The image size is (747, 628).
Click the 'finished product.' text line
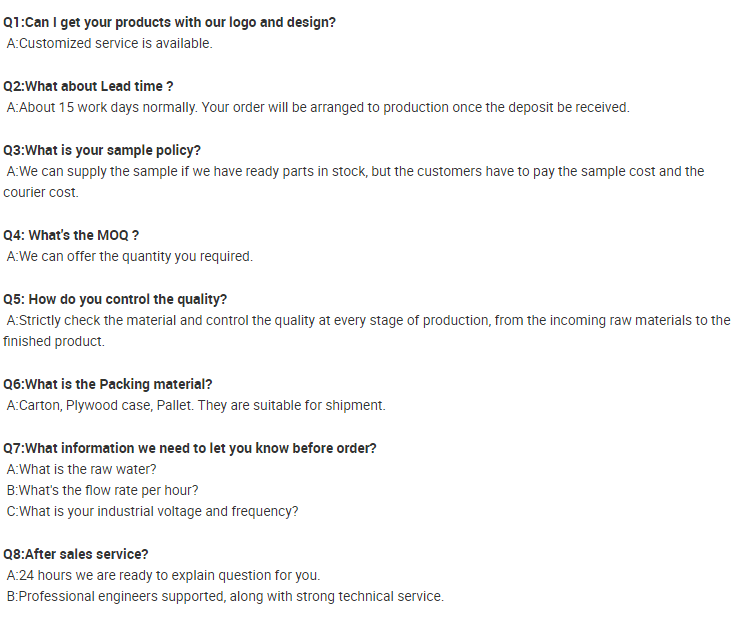click(x=53, y=341)
